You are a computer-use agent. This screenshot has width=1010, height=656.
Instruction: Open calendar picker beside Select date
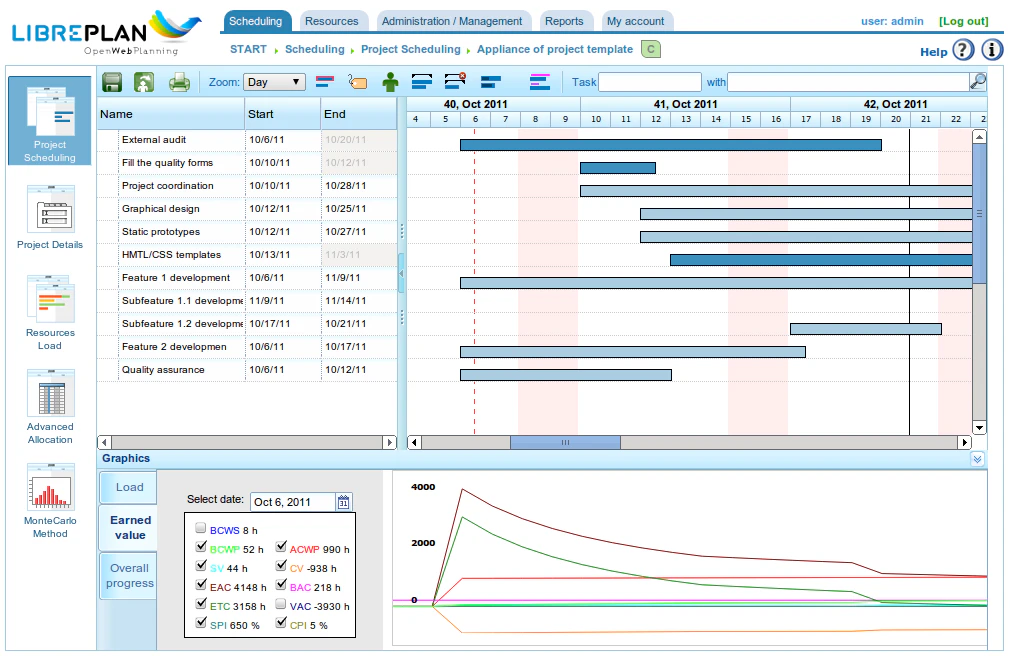point(343,501)
